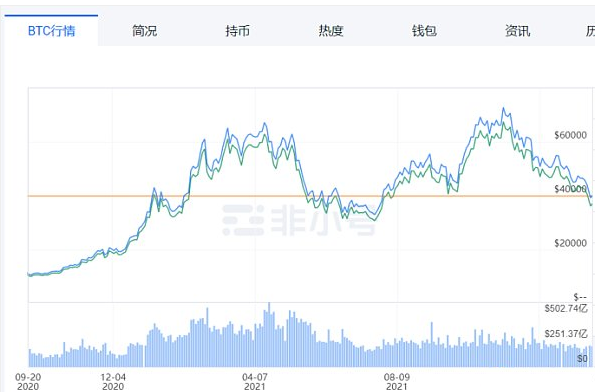Click the 09-20 2020 date label
This screenshot has height=392, width=595.
[28, 382]
